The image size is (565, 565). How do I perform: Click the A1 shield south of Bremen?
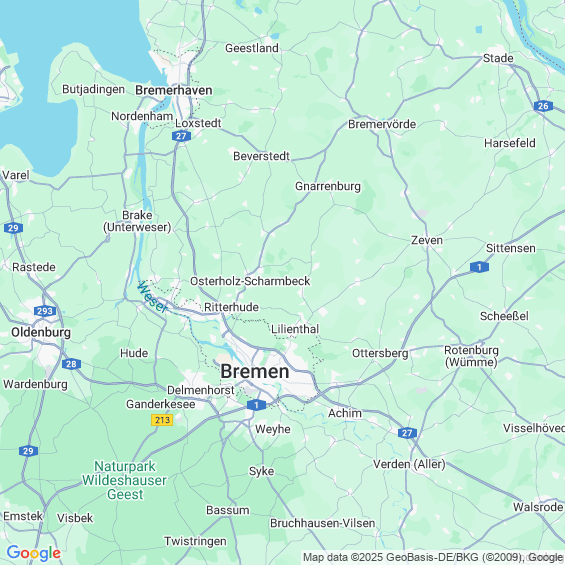(x=256, y=405)
